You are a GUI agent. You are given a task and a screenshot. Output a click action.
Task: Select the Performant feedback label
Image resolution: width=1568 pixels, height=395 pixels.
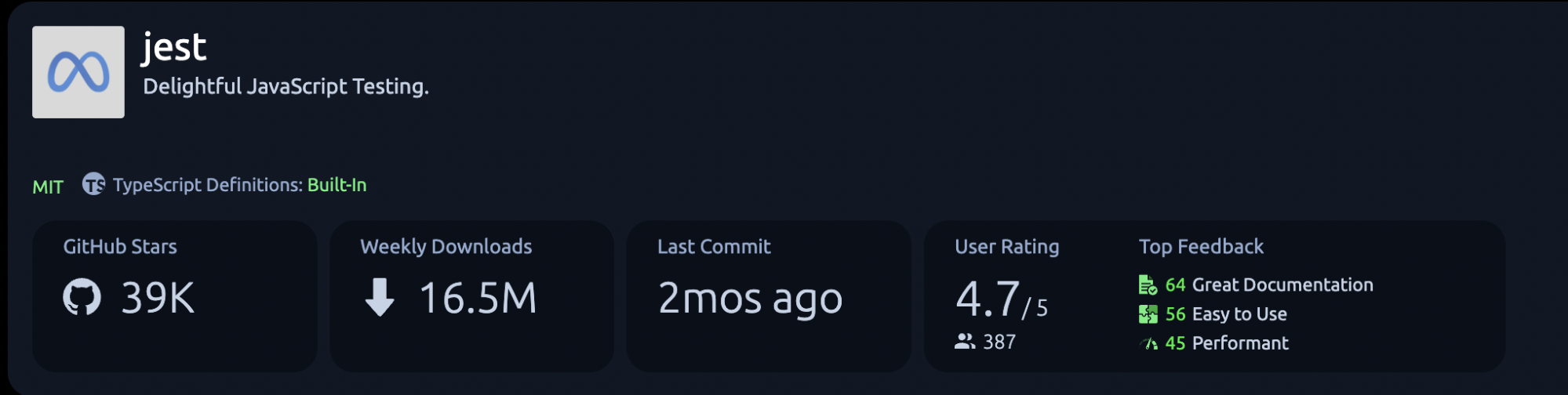[x=1239, y=343]
